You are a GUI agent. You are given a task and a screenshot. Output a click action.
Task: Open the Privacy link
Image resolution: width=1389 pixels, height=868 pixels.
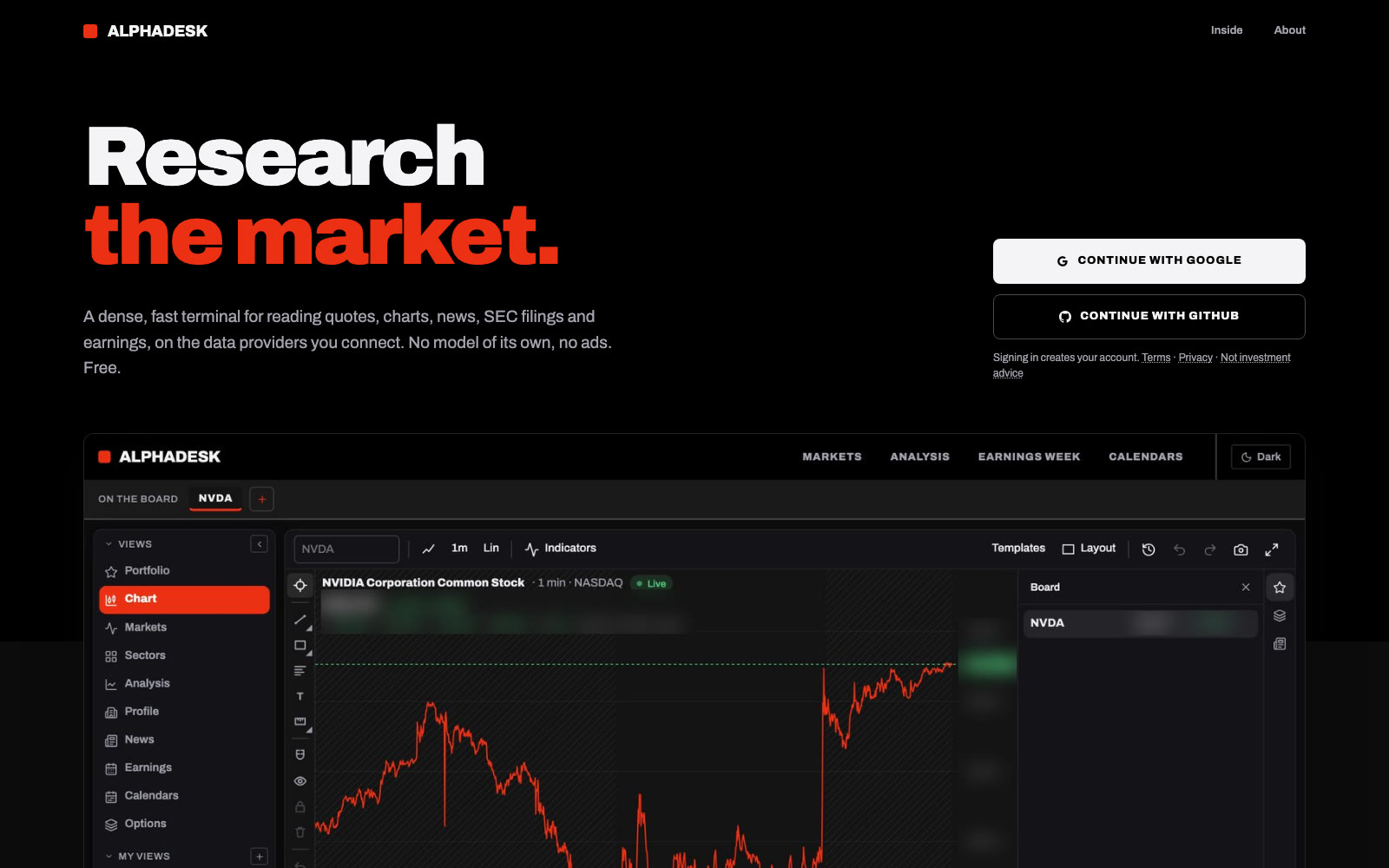[1195, 358]
